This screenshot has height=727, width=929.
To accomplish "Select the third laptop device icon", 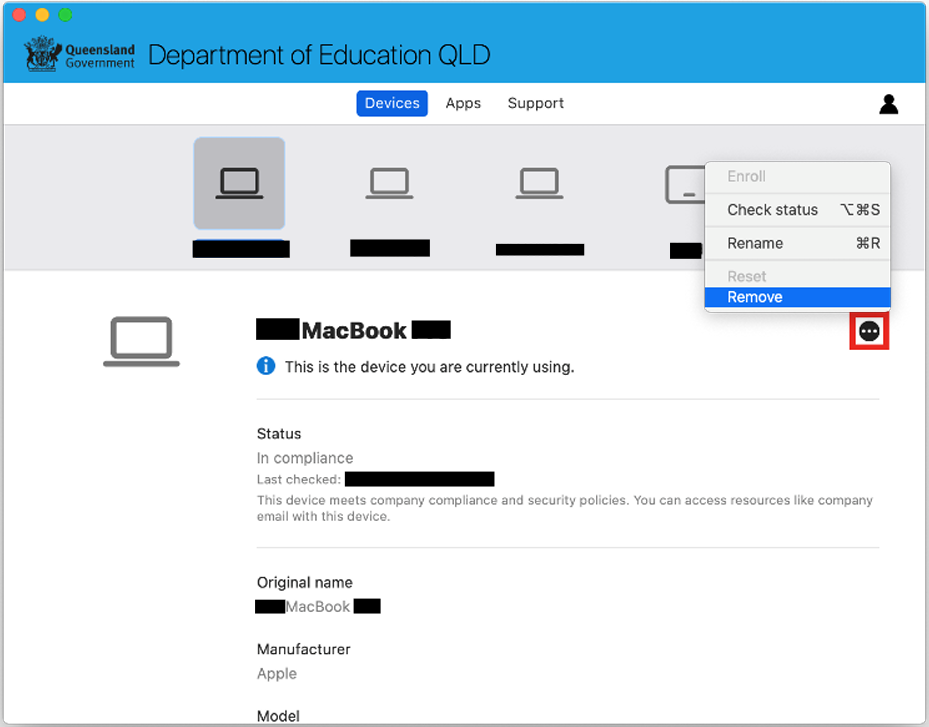I will point(539,183).
